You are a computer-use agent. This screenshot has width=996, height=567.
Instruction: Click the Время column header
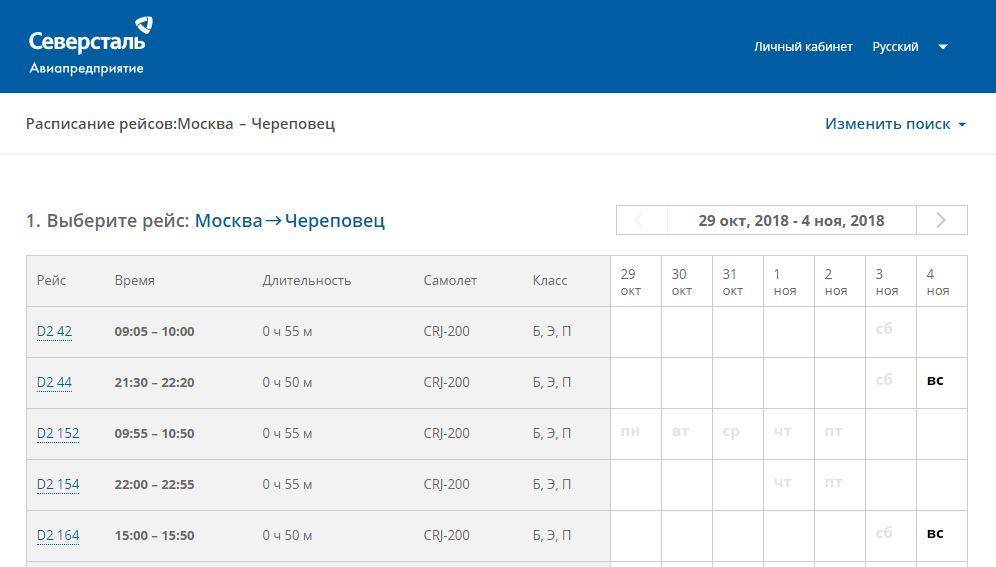click(x=135, y=280)
